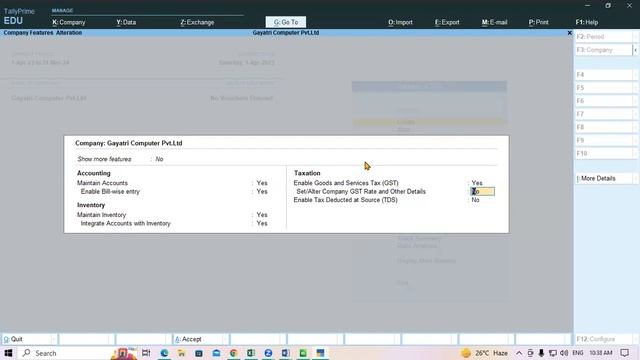
Task: Open TallyPrime icon on taskbar
Action: pyautogui.click(x=320, y=353)
